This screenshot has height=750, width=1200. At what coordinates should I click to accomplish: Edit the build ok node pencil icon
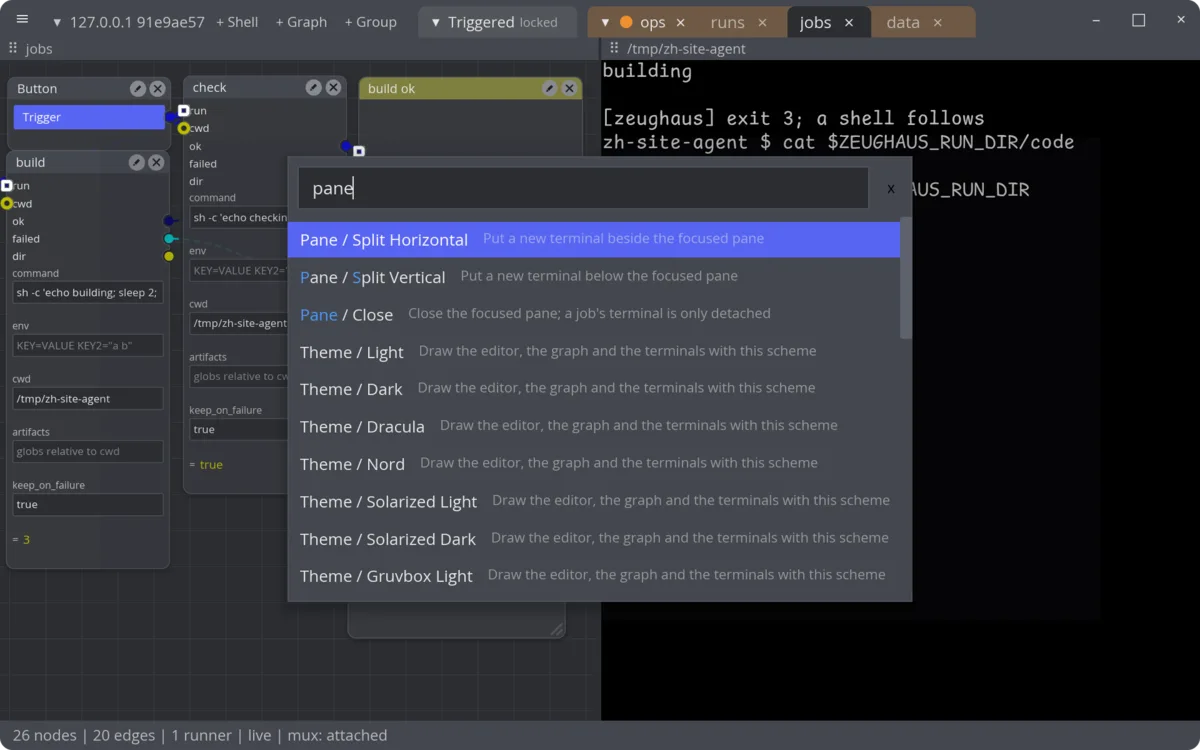pyautogui.click(x=549, y=89)
